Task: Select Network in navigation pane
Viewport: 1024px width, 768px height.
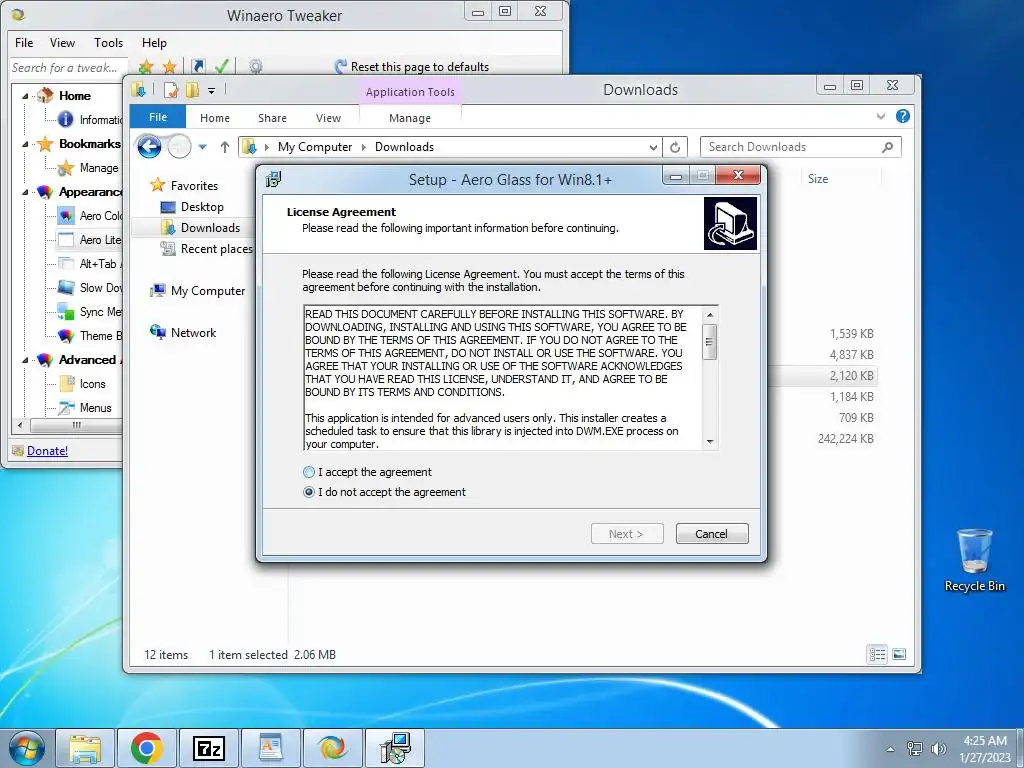Action: [x=193, y=333]
